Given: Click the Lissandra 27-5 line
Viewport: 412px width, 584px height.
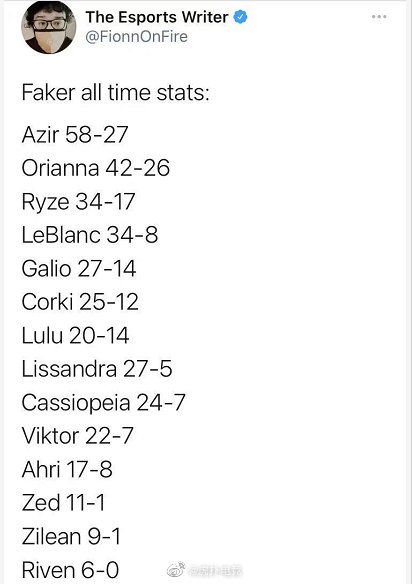Looking at the screenshot, I should 97,369.
